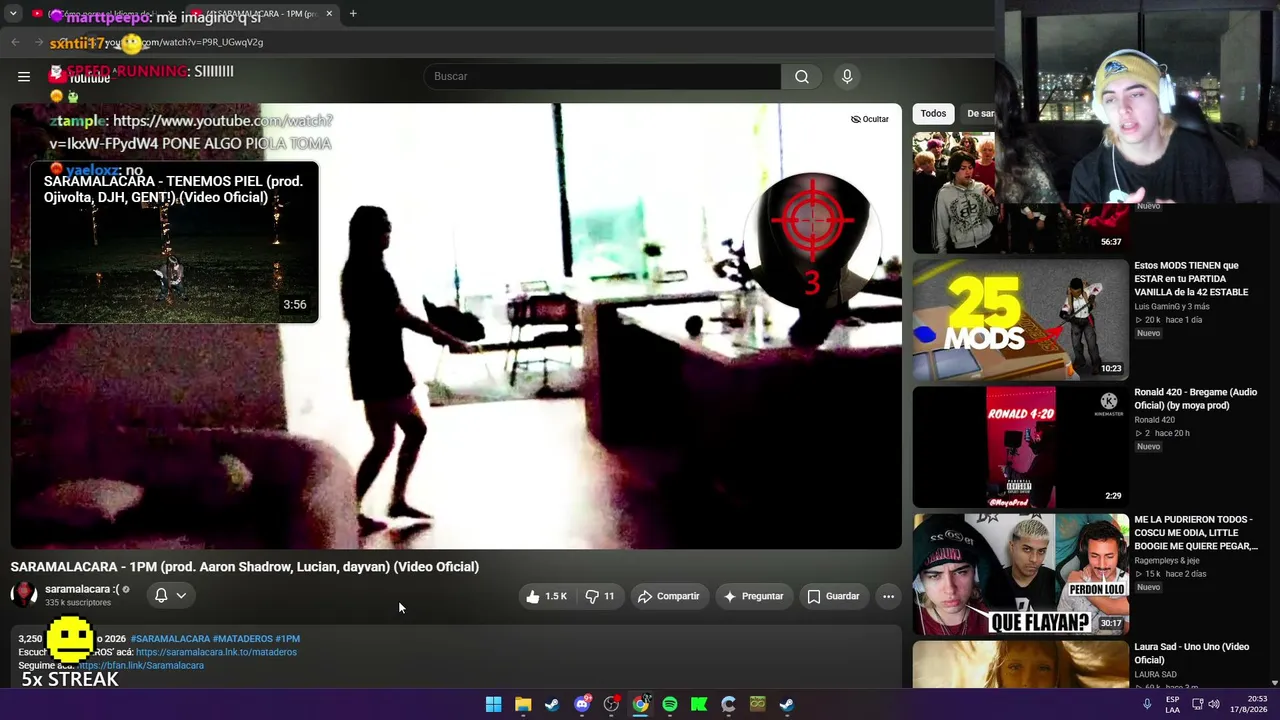Screen dimensions: 1280x720
Task: Select the 'De sar' filter chip
Action: coord(979,114)
